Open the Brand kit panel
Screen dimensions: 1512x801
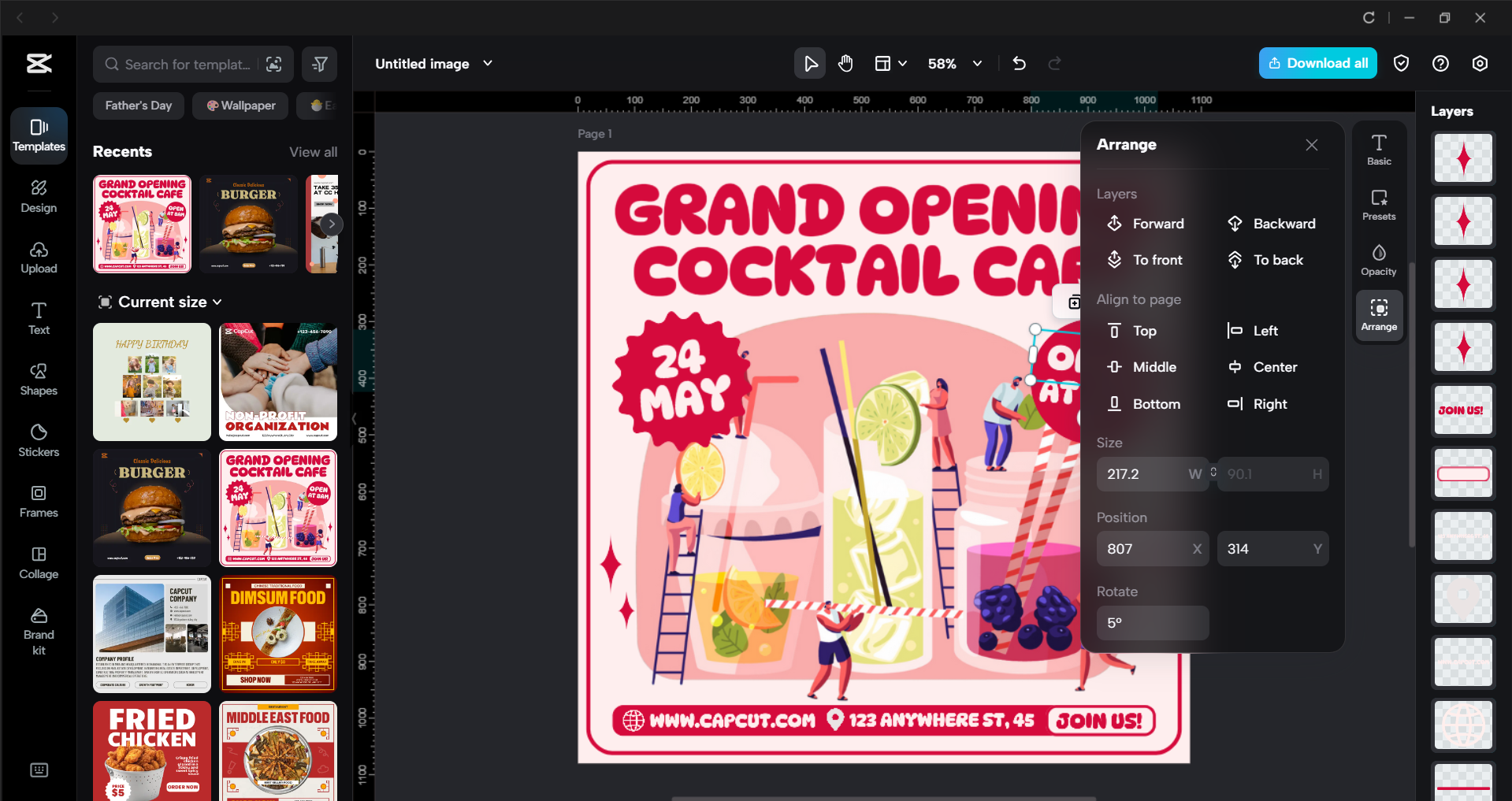tap(38, 628)
